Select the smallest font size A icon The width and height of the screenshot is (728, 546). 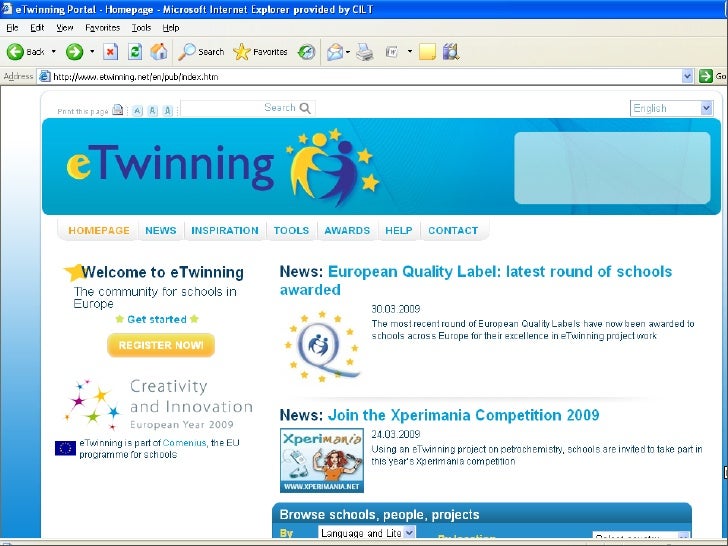tap(137, 110)
